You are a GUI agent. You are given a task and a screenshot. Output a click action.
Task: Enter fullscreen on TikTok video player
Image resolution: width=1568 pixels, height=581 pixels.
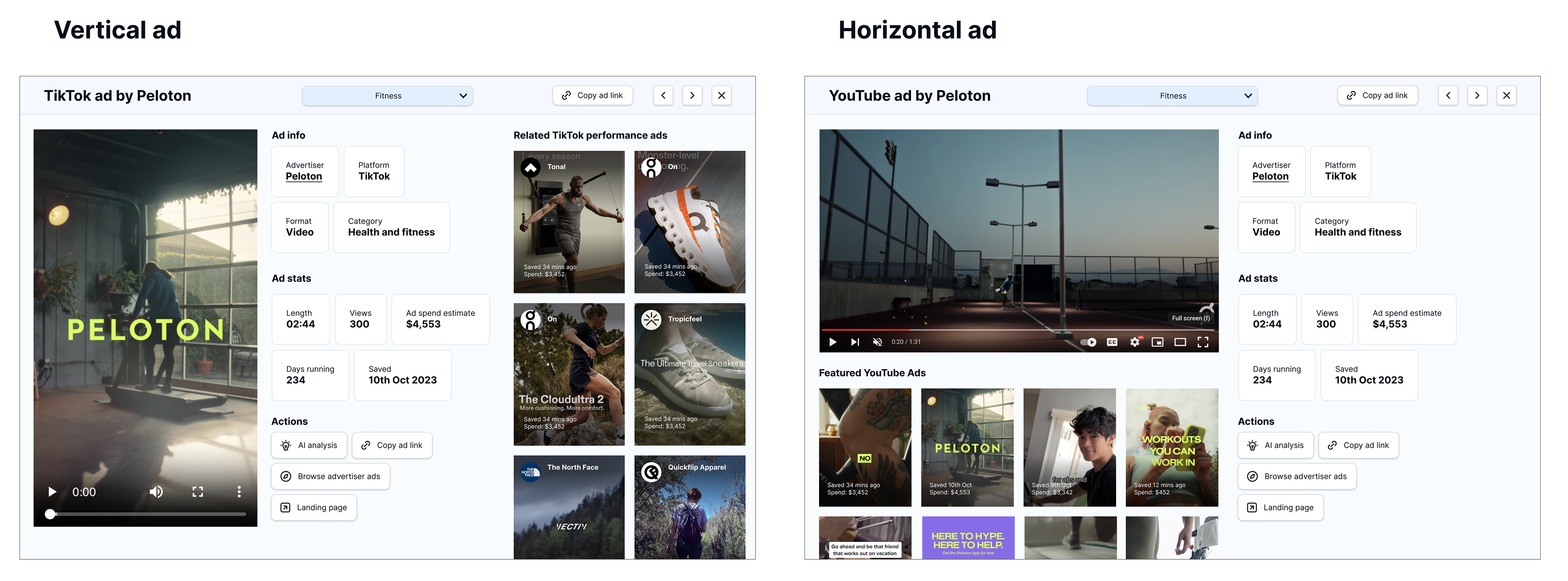(198, 492)
